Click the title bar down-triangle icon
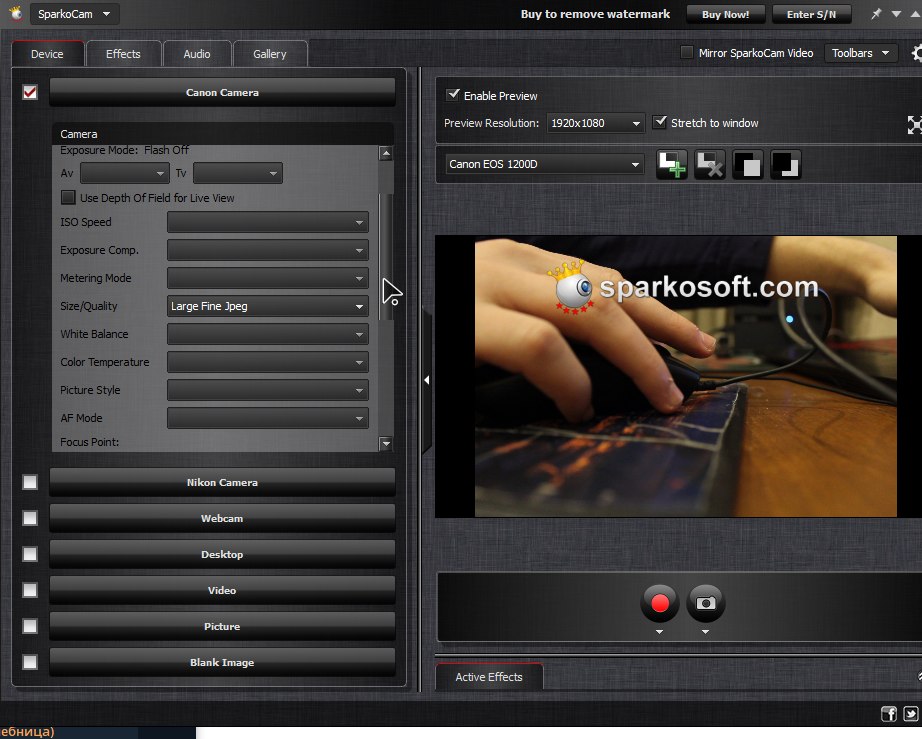The height and width of the screenshot is (739, 922). [x=896, y=14]
